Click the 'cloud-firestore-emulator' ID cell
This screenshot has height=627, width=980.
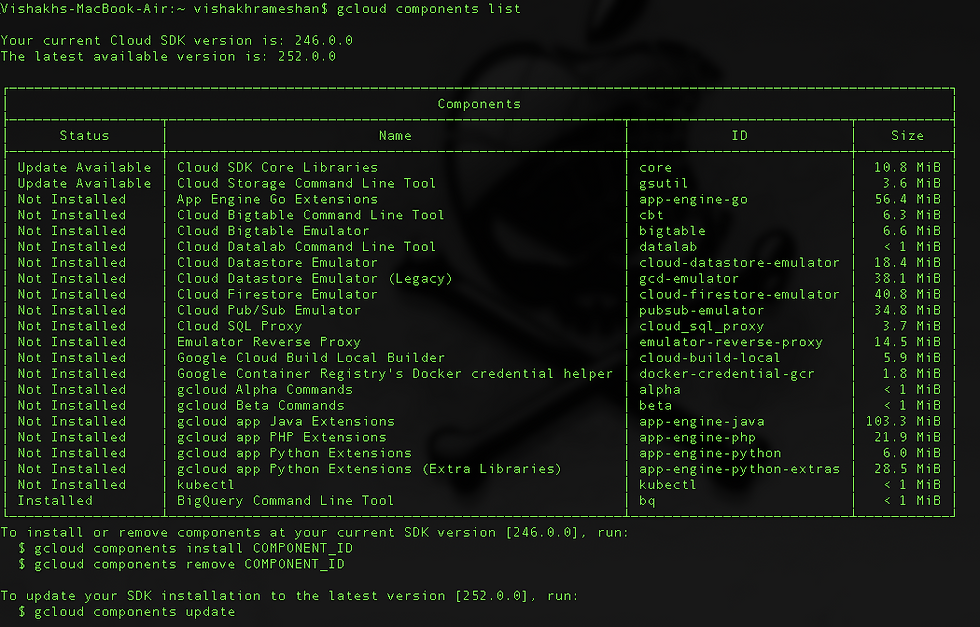(739, 294)
